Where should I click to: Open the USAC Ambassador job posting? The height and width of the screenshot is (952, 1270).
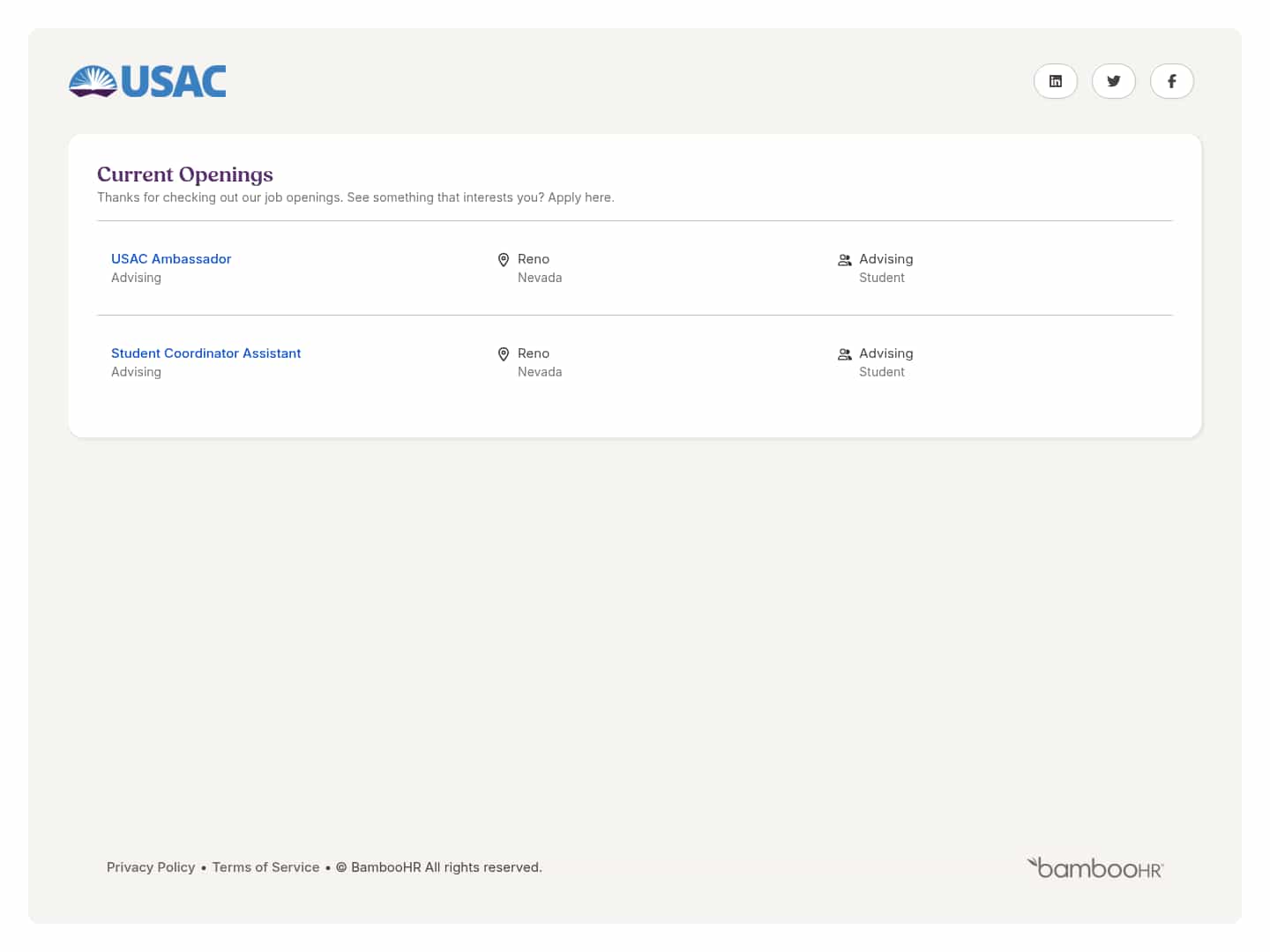(171, 258)
